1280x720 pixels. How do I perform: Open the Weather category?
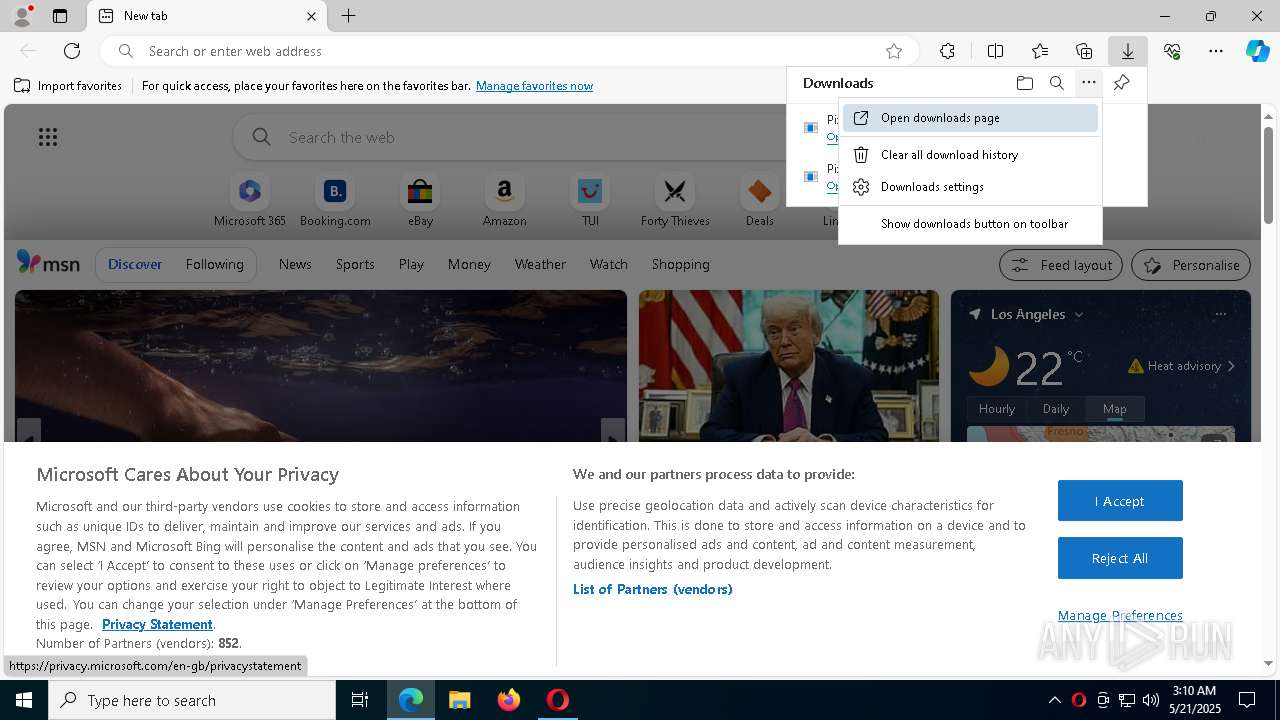point(540,264)
